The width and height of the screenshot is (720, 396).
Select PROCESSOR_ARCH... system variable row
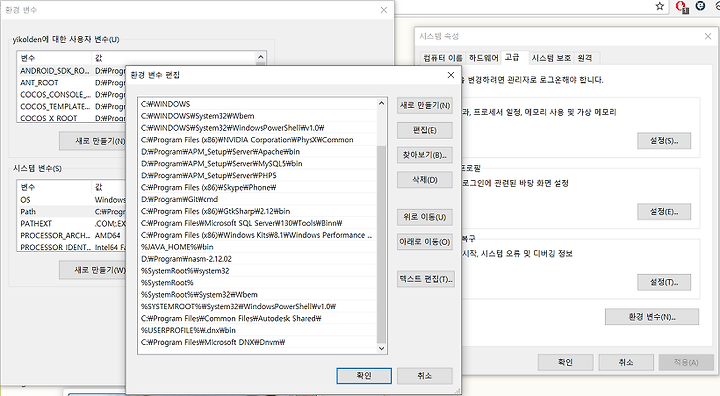pos(72,236)
